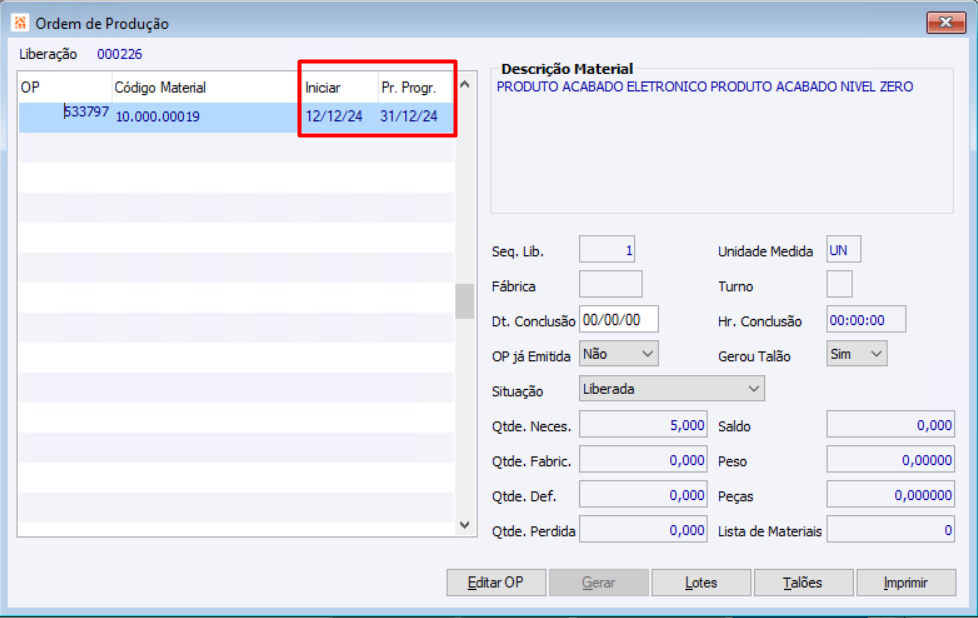The width and height of the screenshot is (978, 618).
Task: Click the Editar OP button
Action: click(496, 582)
